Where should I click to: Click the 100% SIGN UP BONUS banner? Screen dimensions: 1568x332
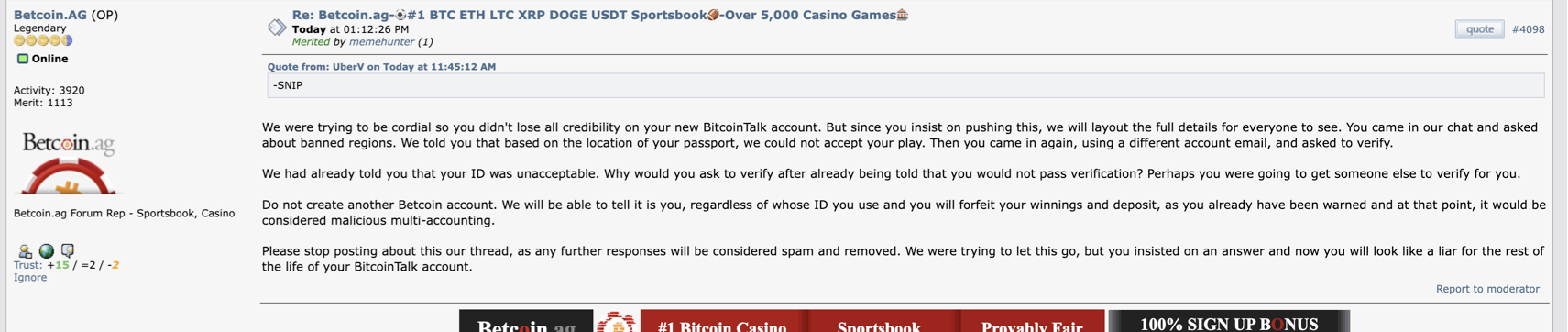tap(1229, 322)
